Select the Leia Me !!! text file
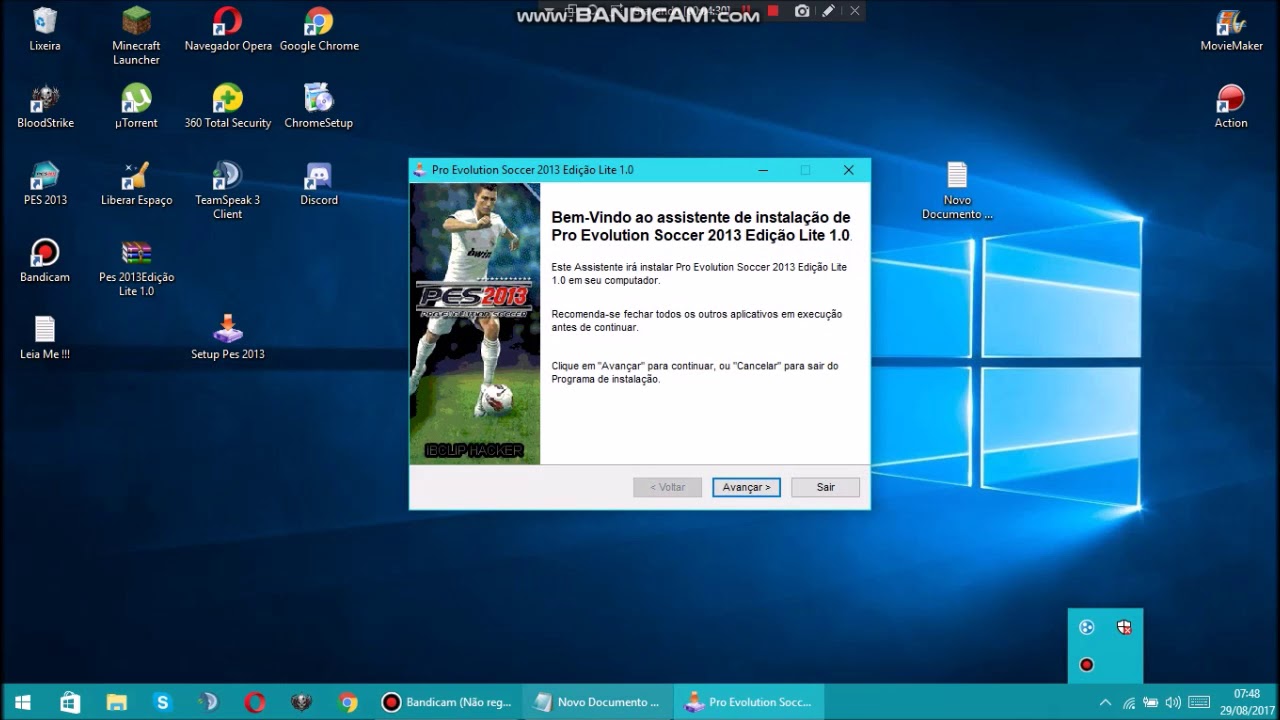Screen dimensions: 1280x720 coord(45,337)
